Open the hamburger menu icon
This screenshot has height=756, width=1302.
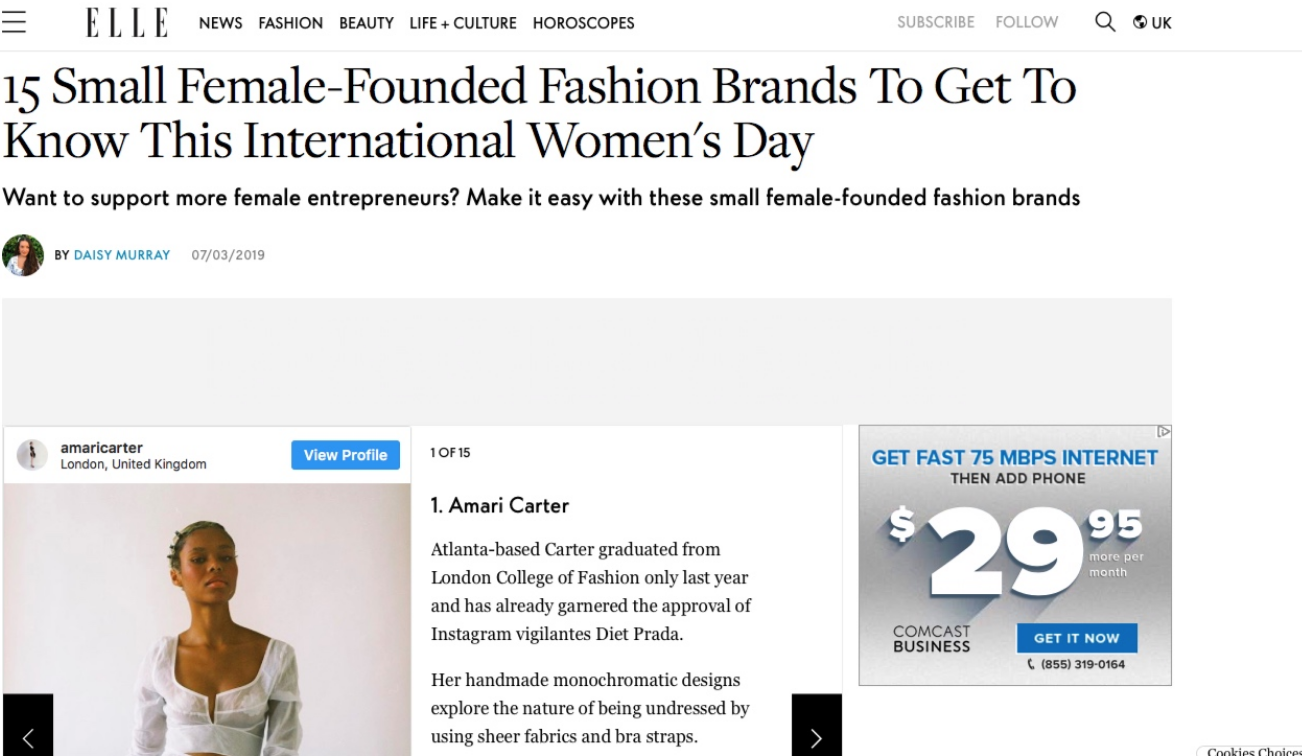click(13, 22)
